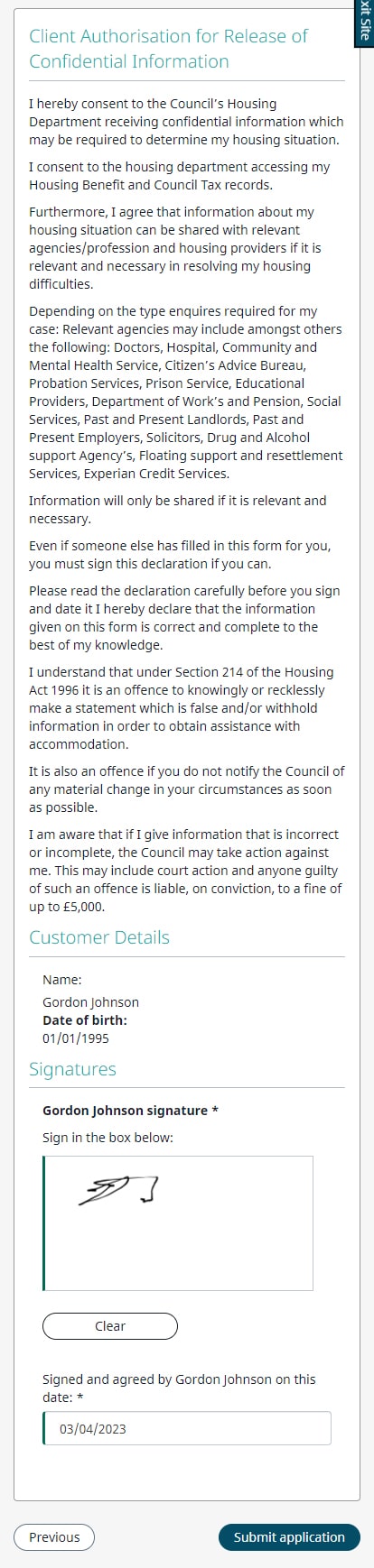Select the Signatures section heading
Image resolution: width=374 pixels, height=1568 pixels.
click(x=72, y=1069)
